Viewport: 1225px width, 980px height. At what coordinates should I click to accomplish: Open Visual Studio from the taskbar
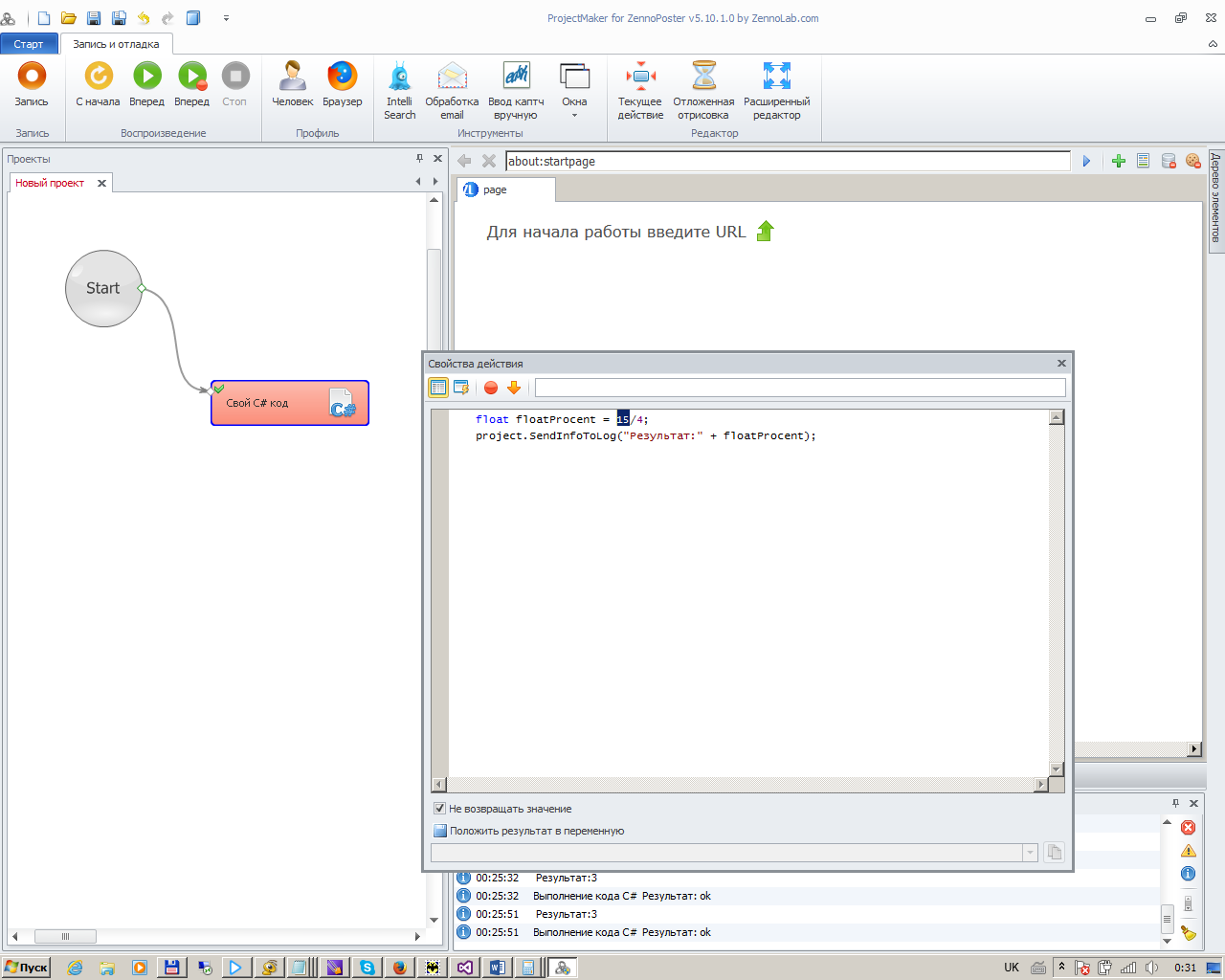tap(465, 968)
